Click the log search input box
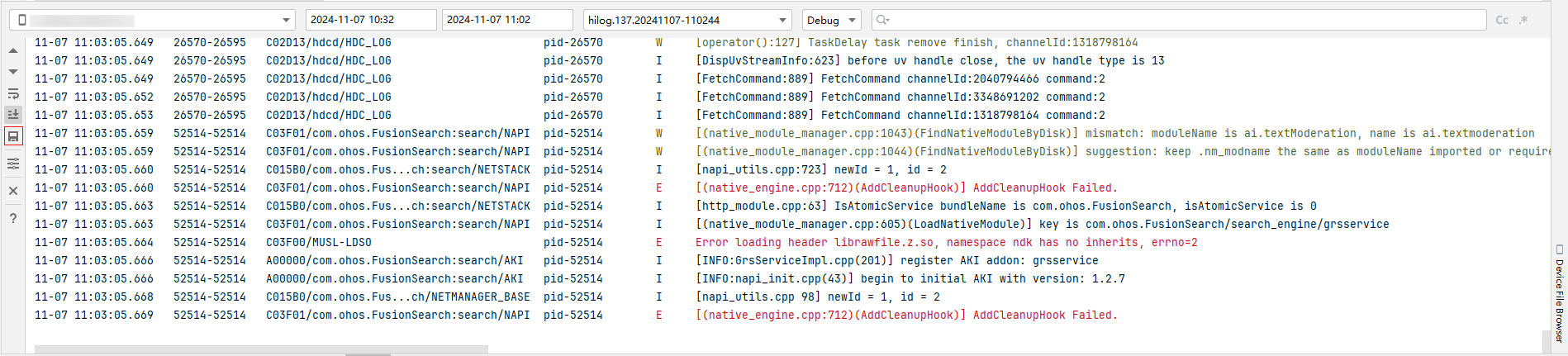Image resolution: width=1568 pixels, height=356 pixels. [1180, 20]
